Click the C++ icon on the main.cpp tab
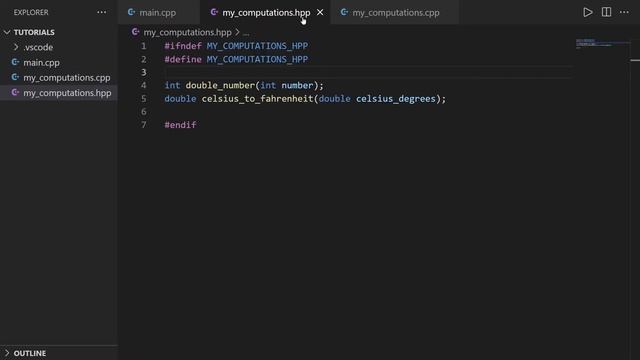 point(131,12)
